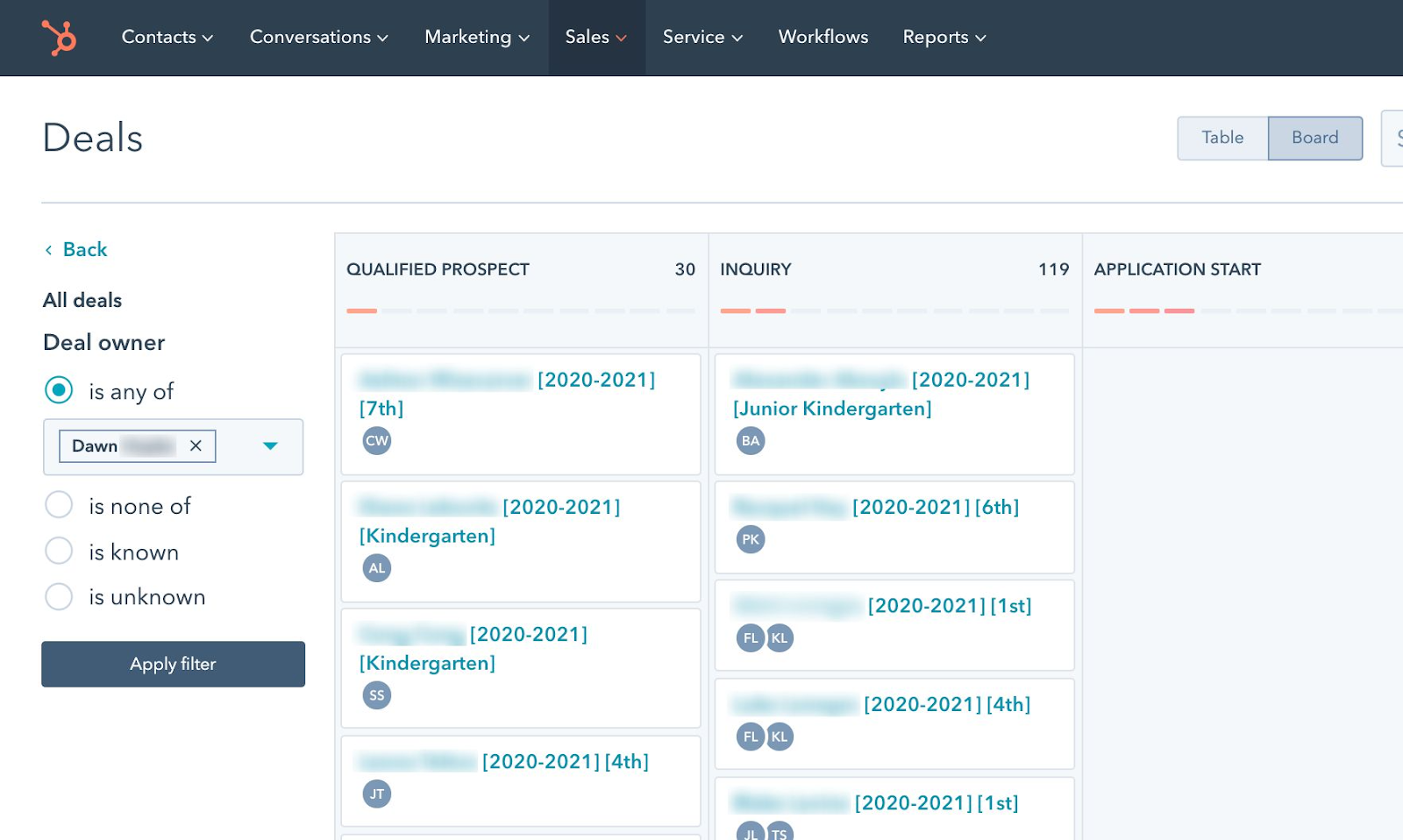Click the Application Start stage progress bar
The image size is (1403, 840).
pyautogui.click(x=1249, y=310)
